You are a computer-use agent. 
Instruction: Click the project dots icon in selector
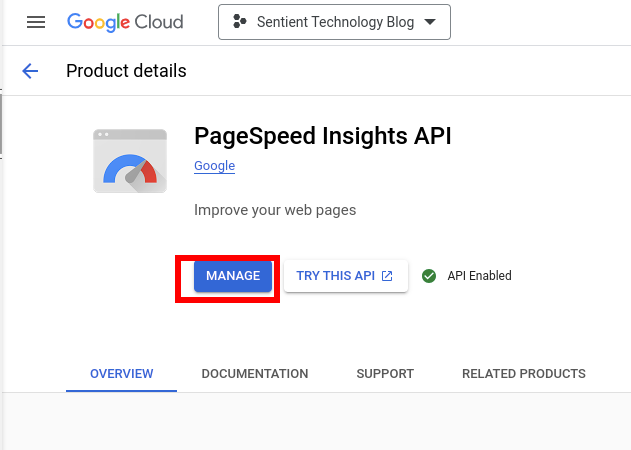coord(240,22)
